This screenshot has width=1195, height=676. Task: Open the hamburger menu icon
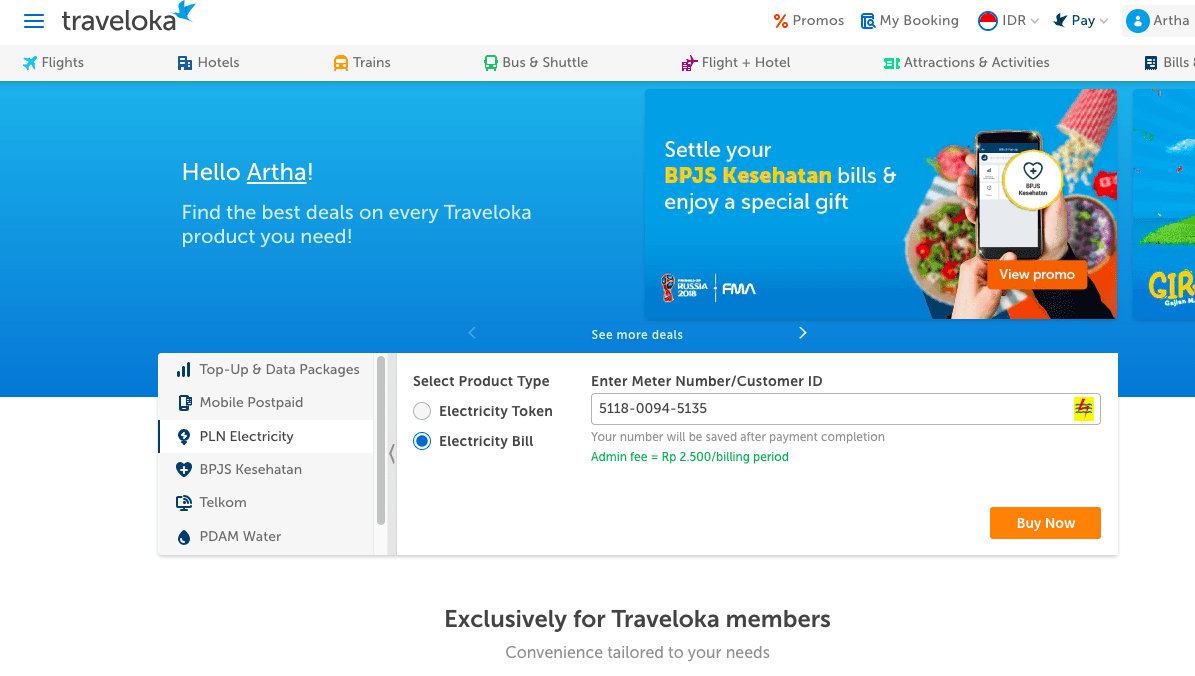pos(34,21)
